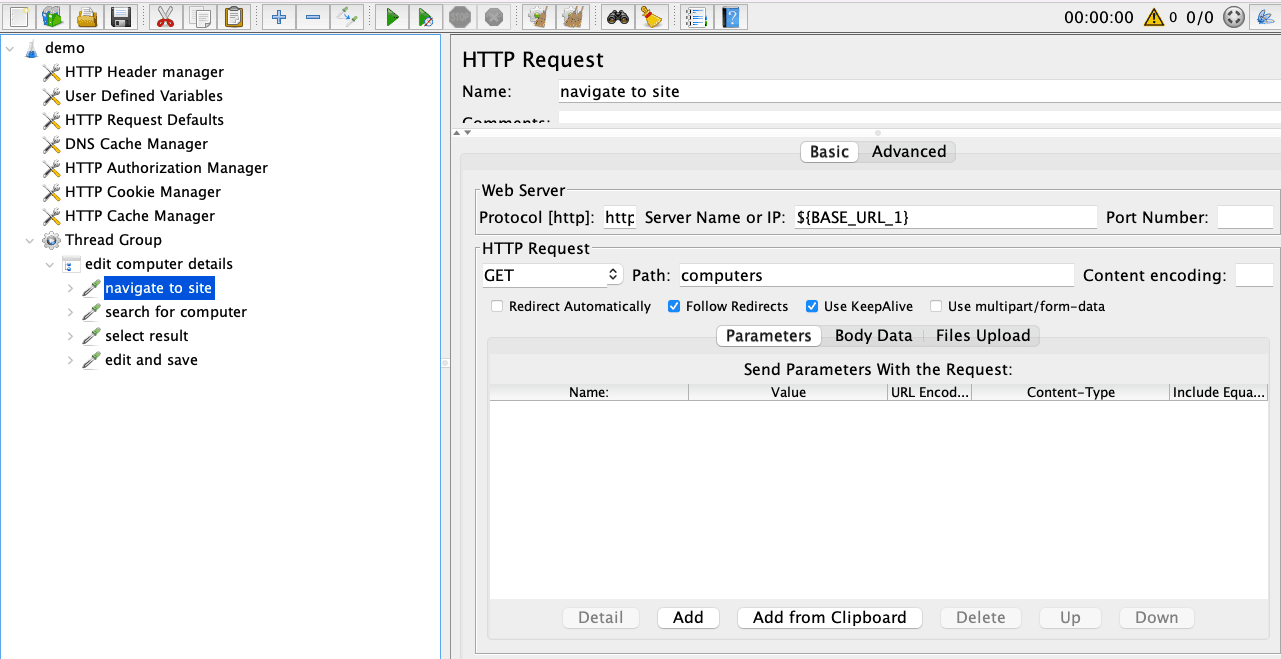The image size is (1281, 659).
Task: Switch to the Basic tab
Action: click(829, 152)
